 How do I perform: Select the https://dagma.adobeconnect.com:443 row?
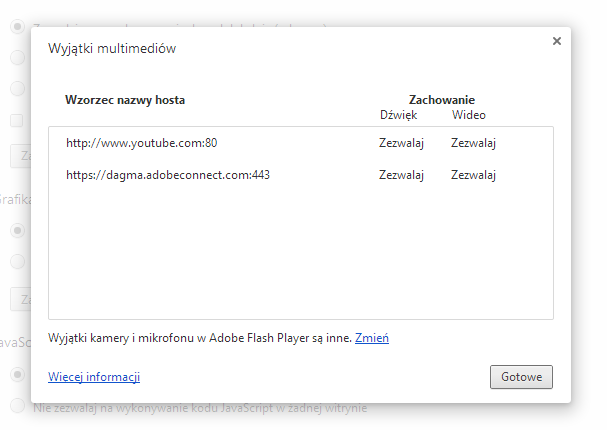(x=301, y=175)
